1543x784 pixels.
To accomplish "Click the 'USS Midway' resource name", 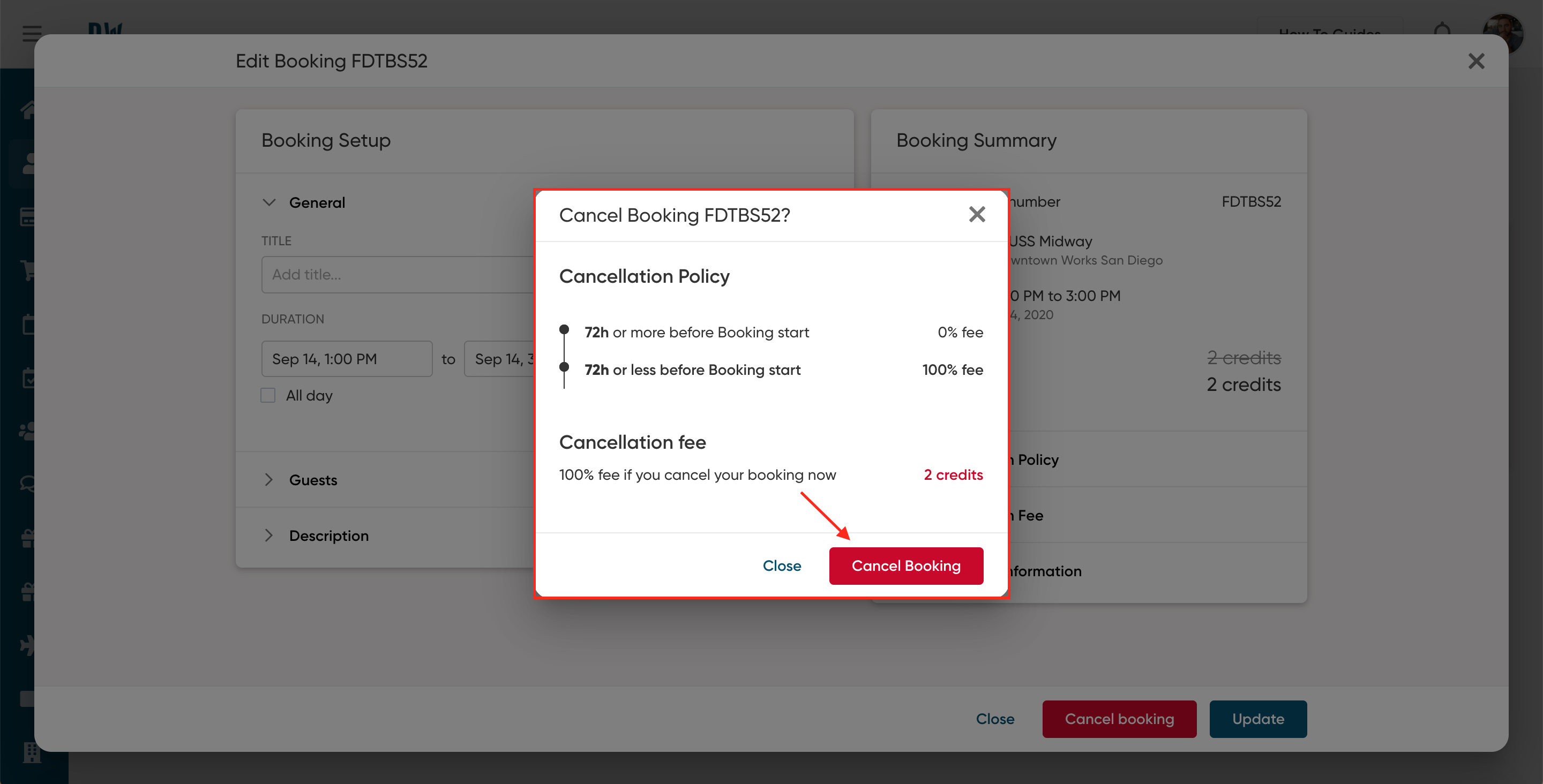I will [x=1050, y=242].
